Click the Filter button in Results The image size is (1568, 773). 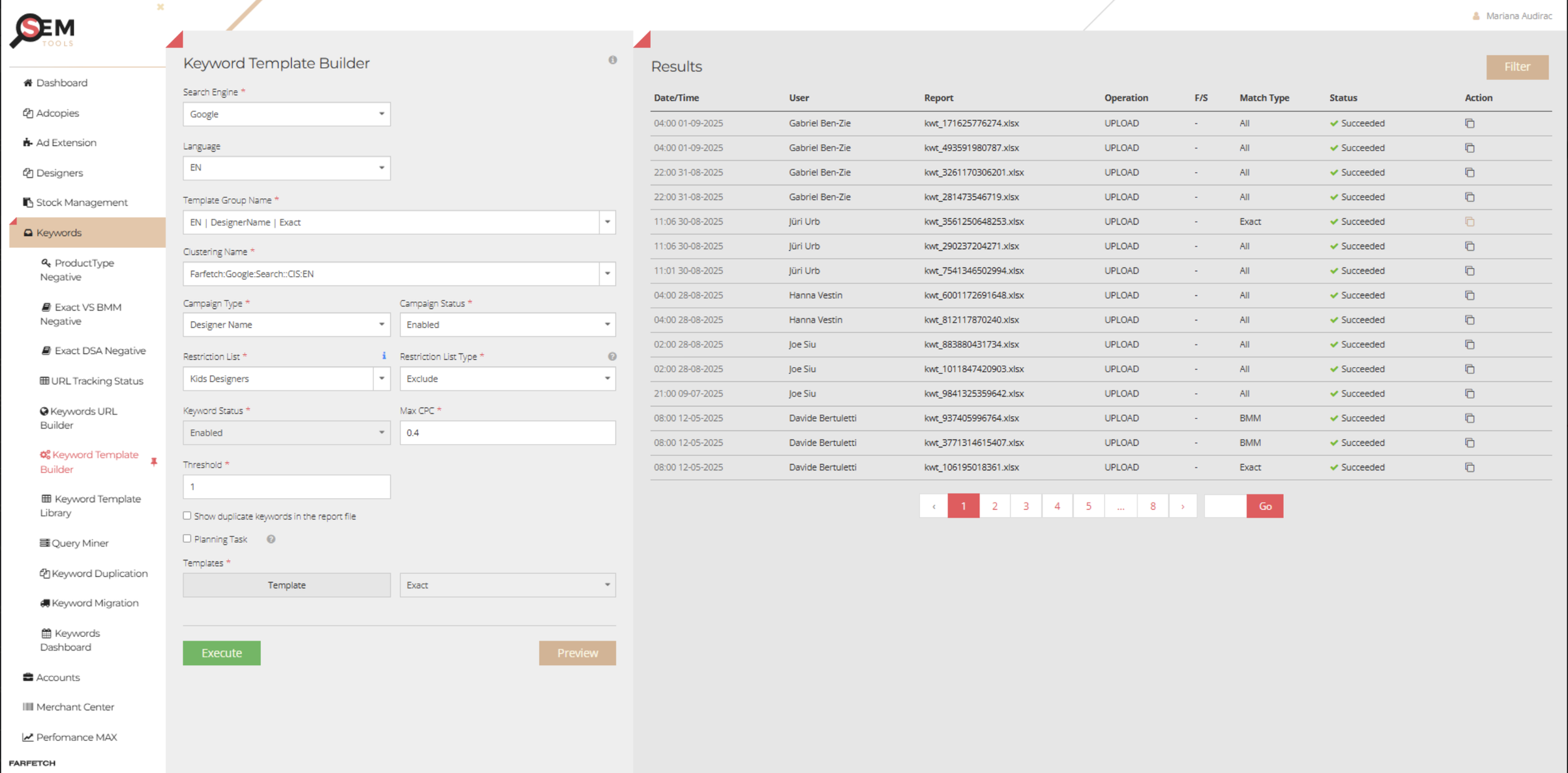pos(1516,67)
